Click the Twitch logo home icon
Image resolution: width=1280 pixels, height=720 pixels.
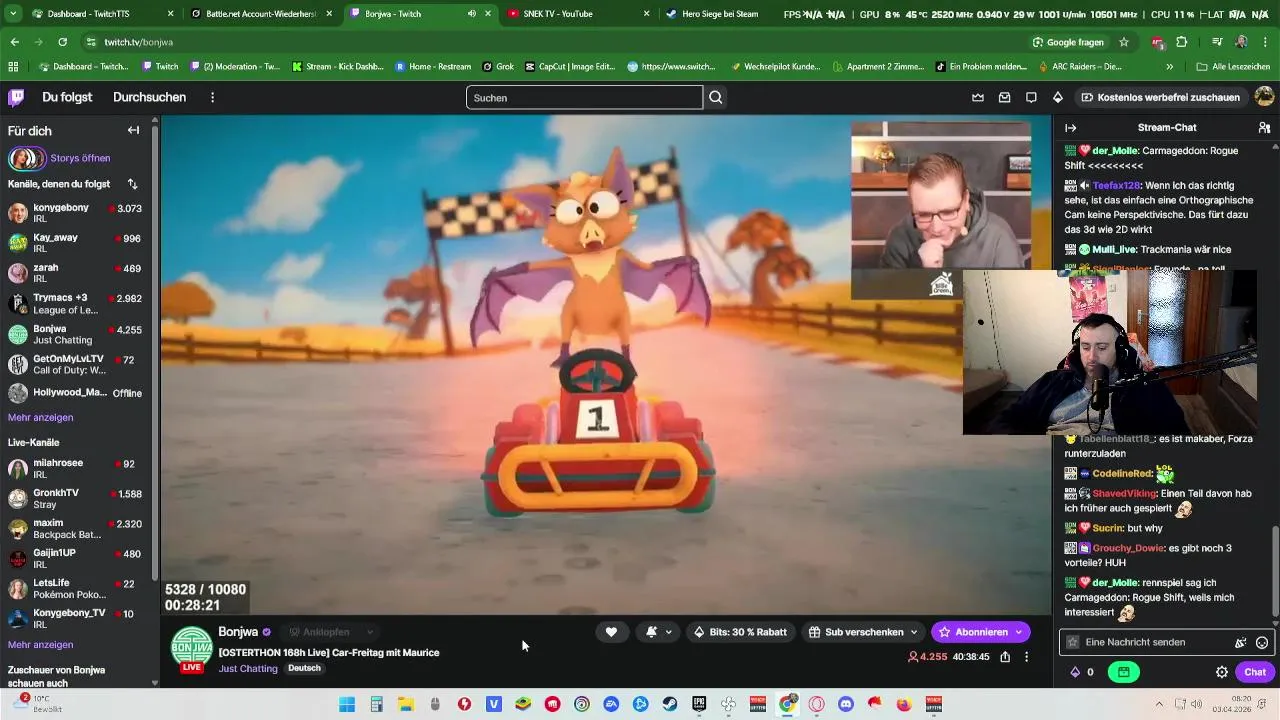point(16,97)
